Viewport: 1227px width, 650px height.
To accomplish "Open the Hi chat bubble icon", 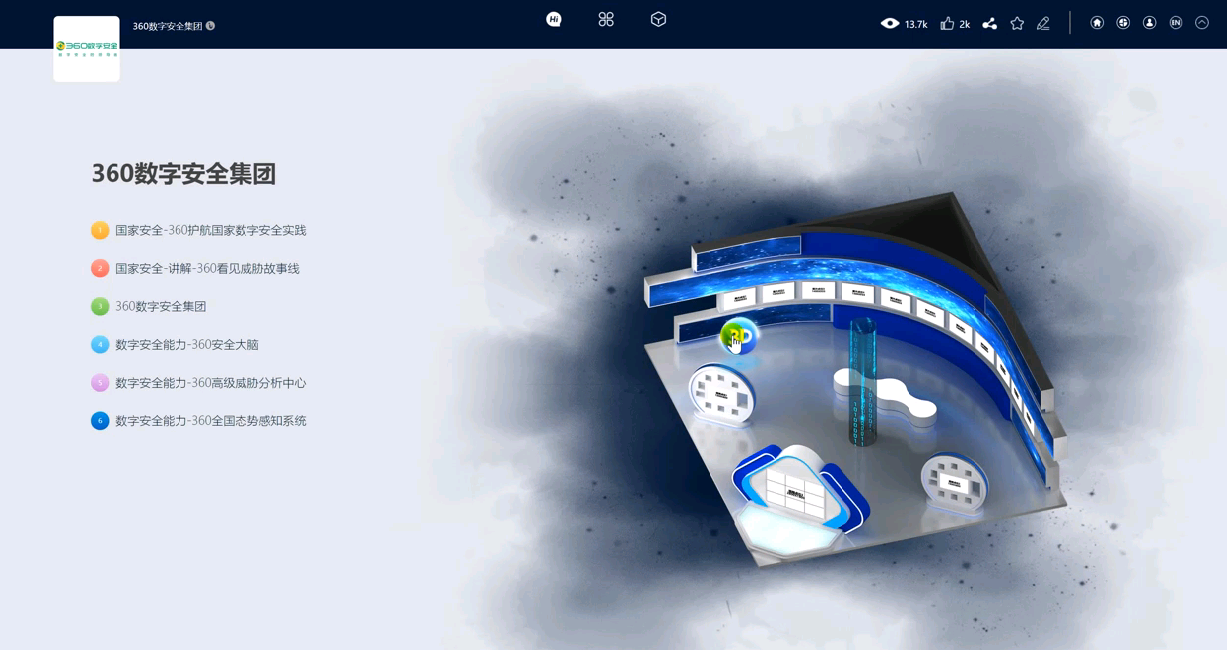I will pyautogui.click(x=554, y=19).
